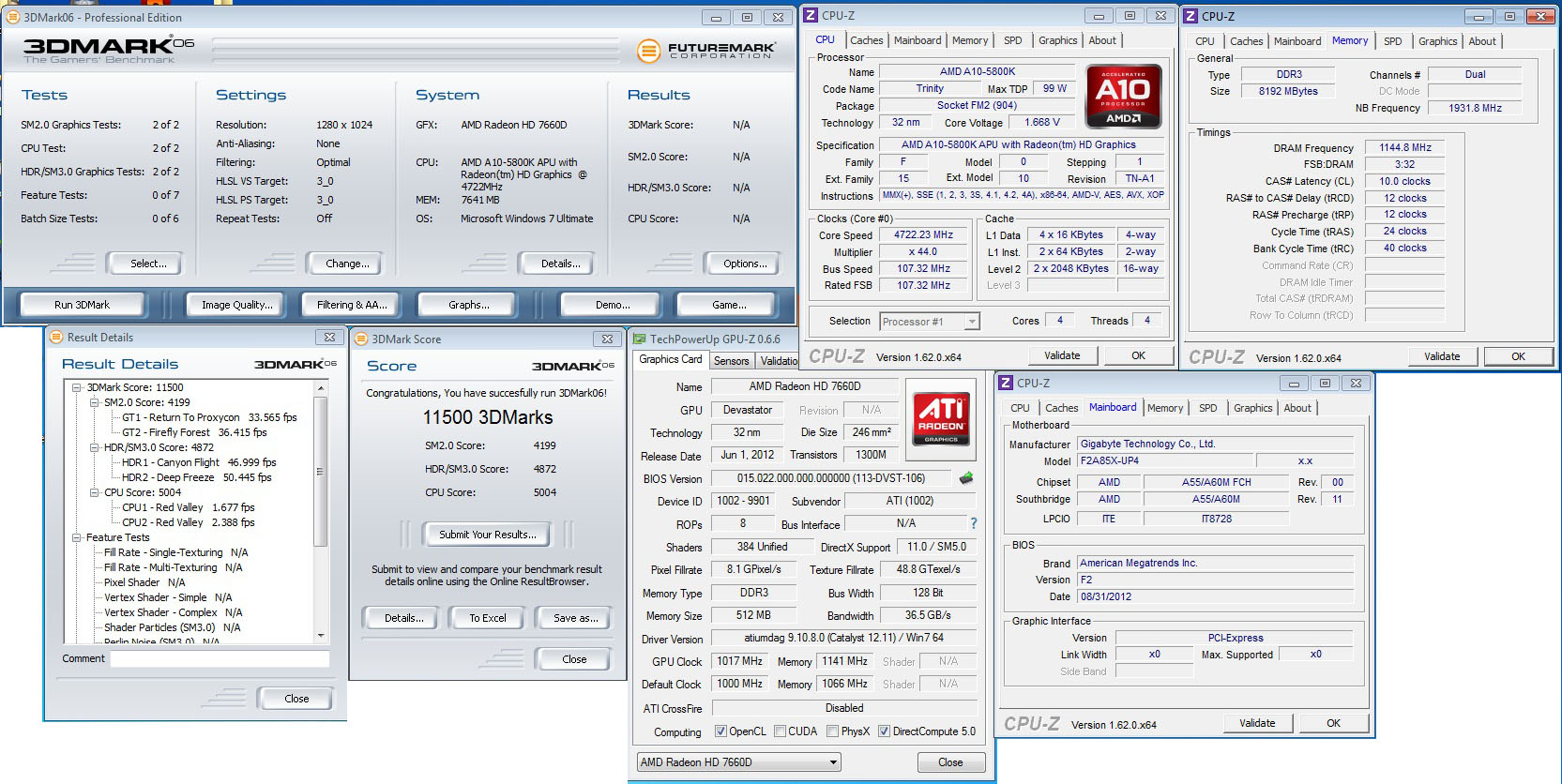This screenshot has height=784, width=1562.
Task: Switch to SPD tab in CPU-Z Memory window
Action: [x=1393, y=41]
